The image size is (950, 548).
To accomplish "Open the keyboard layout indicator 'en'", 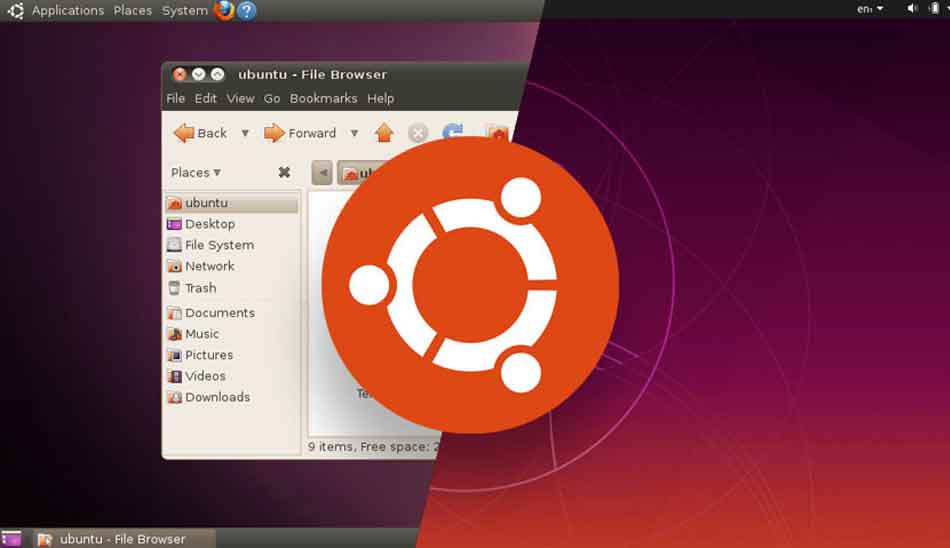I will tap(870, 9).
